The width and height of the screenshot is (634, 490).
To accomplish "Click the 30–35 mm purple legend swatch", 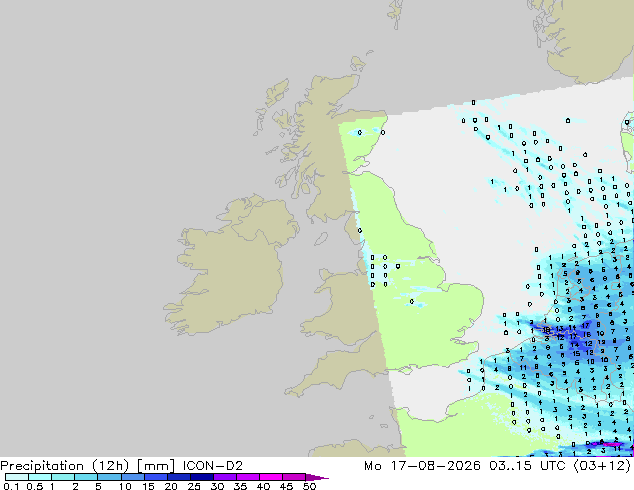I will (225, 477).
